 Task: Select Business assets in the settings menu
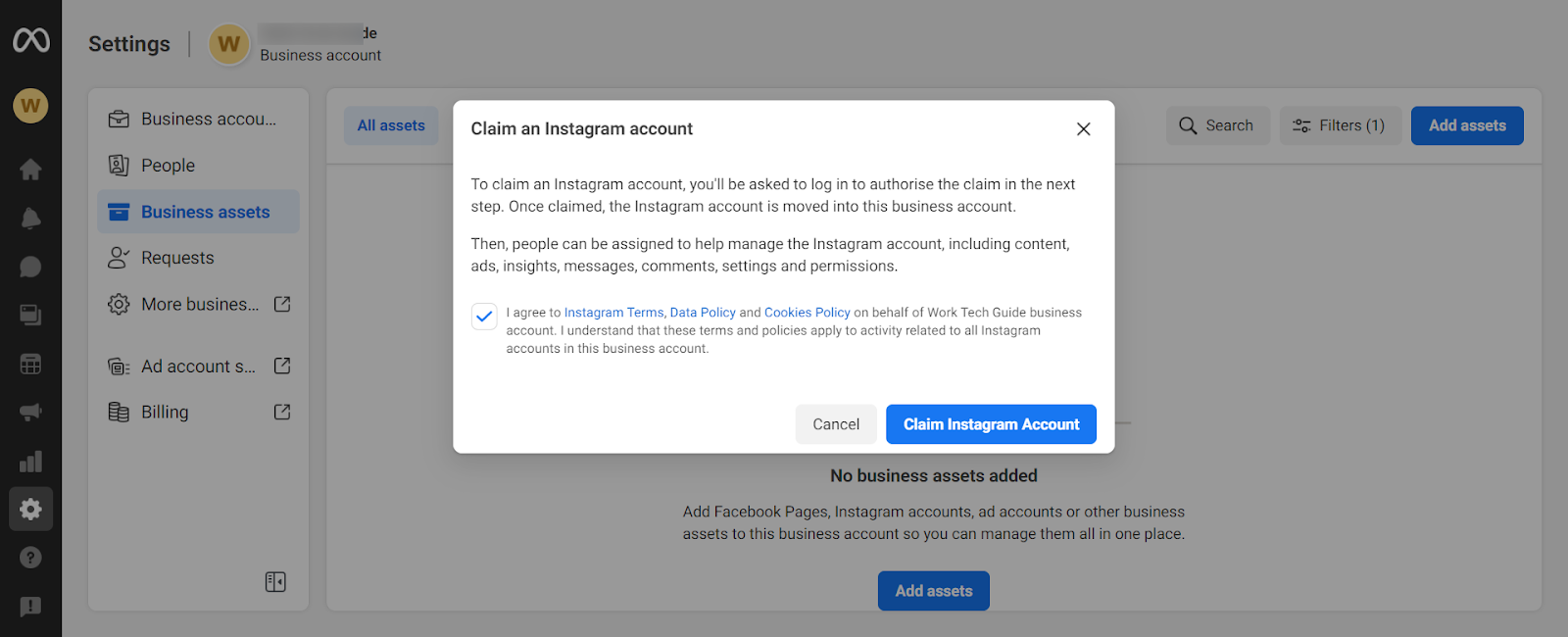click(198, 212)
